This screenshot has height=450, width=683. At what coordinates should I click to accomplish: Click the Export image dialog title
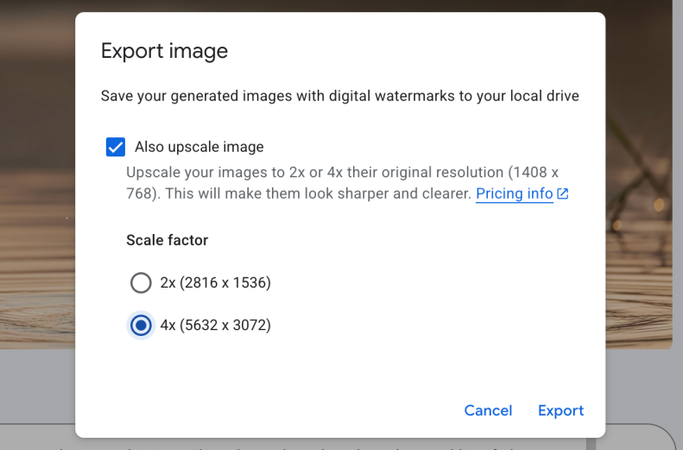coord(164,51)
